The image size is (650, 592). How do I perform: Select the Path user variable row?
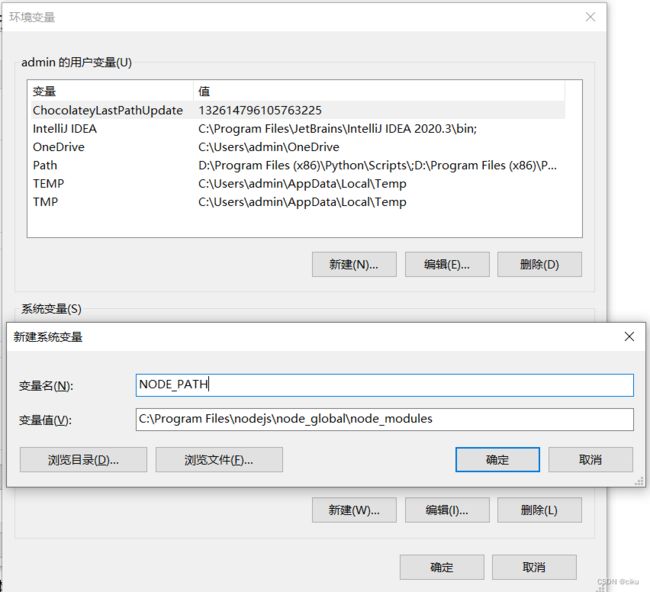click(x=298, y=165)
